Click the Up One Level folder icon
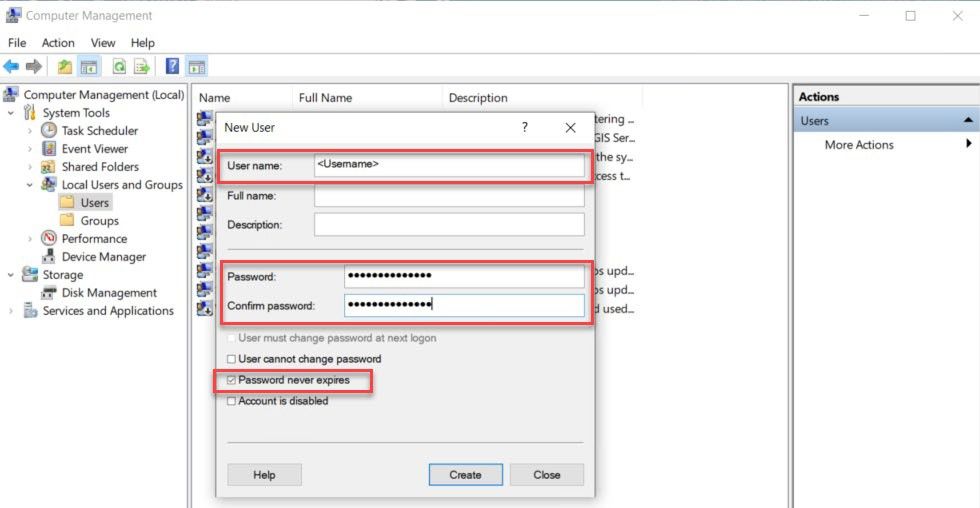Screen dimensions: 980x508 click(64, 66)
